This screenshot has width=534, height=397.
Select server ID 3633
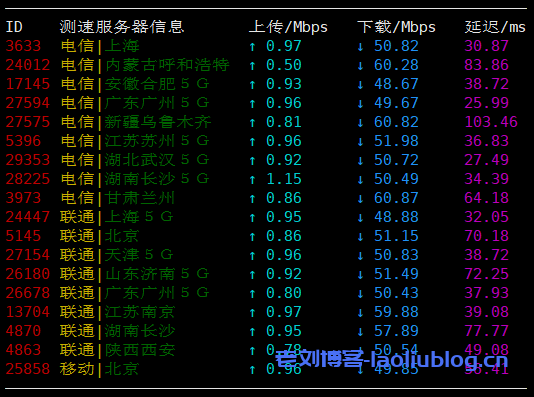[x=23, y=46]
